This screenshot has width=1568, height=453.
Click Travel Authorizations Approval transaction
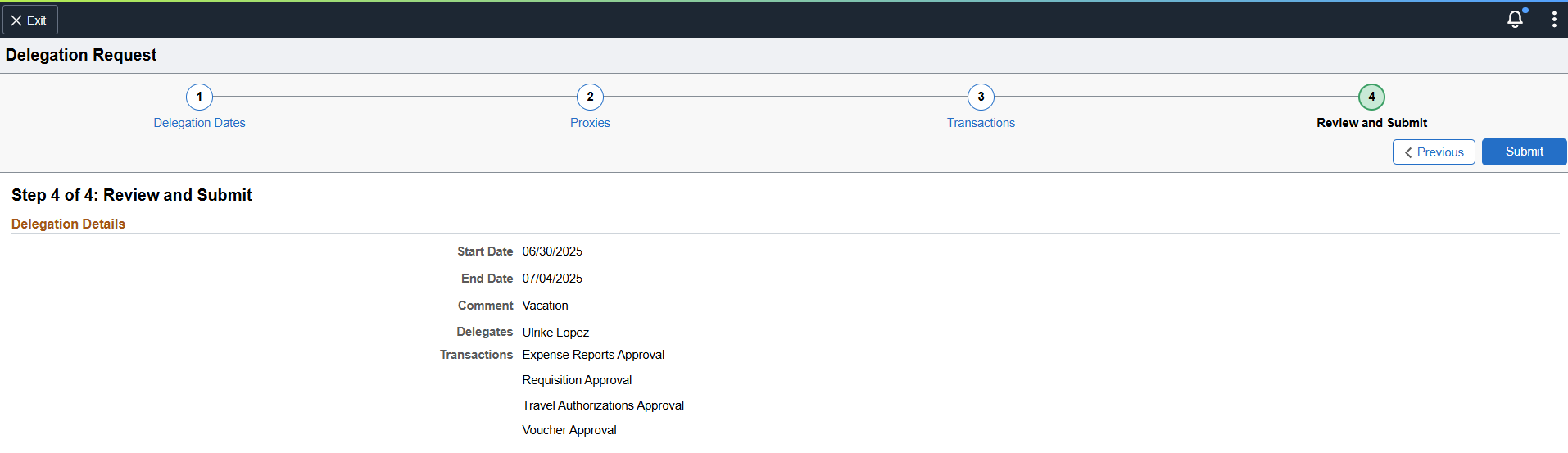coord(603,405)
